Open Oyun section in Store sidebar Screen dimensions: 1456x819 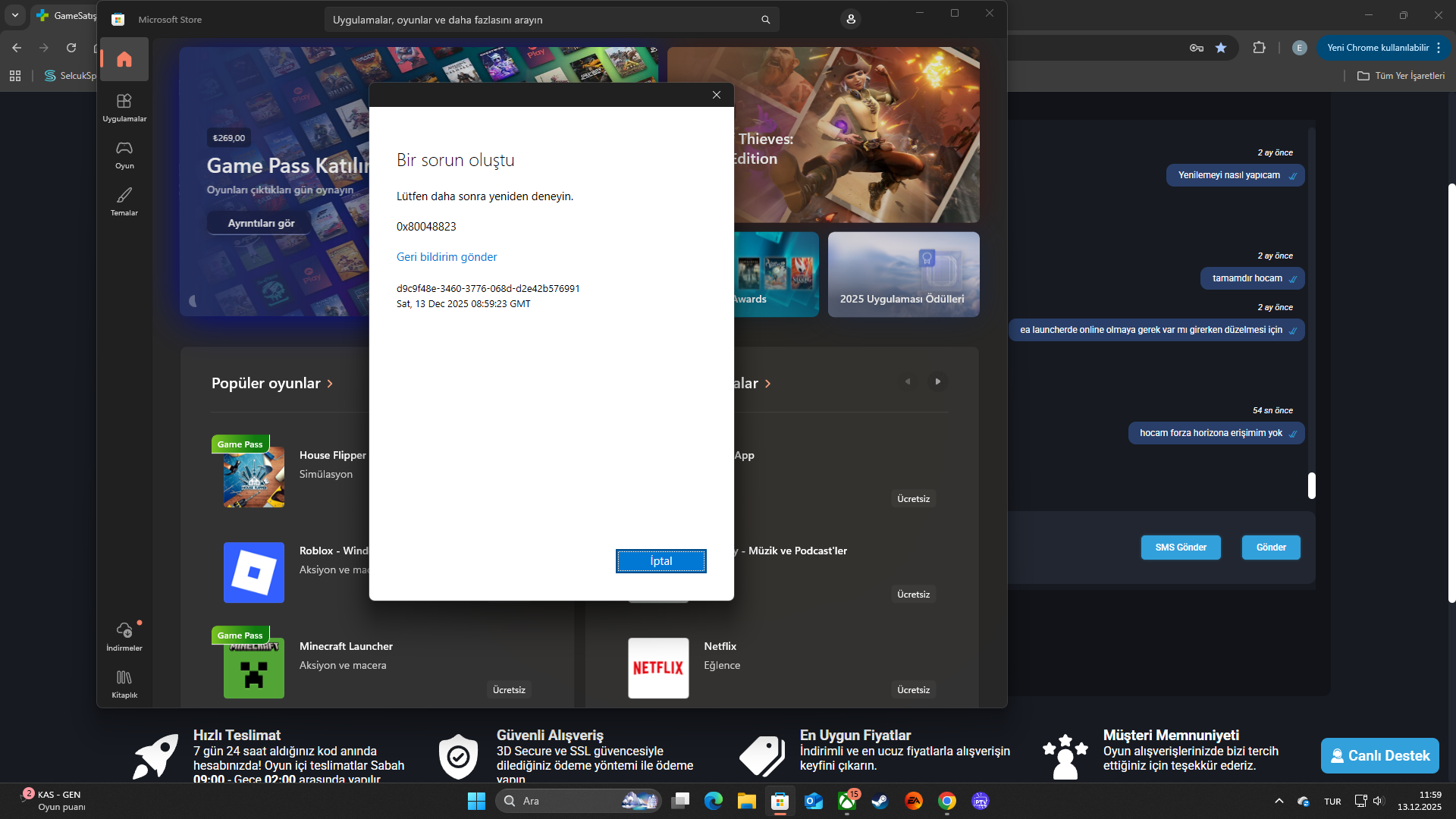pos(124,154)
